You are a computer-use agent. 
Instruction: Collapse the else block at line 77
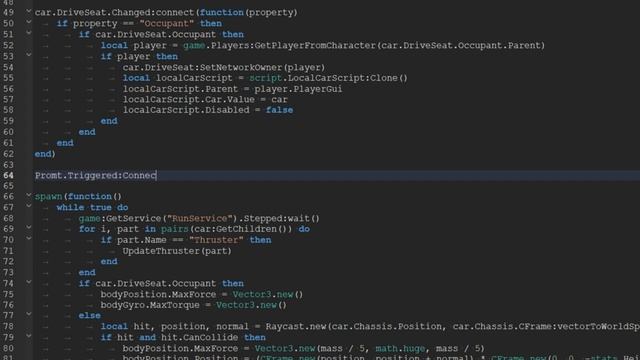pos(29,314)
